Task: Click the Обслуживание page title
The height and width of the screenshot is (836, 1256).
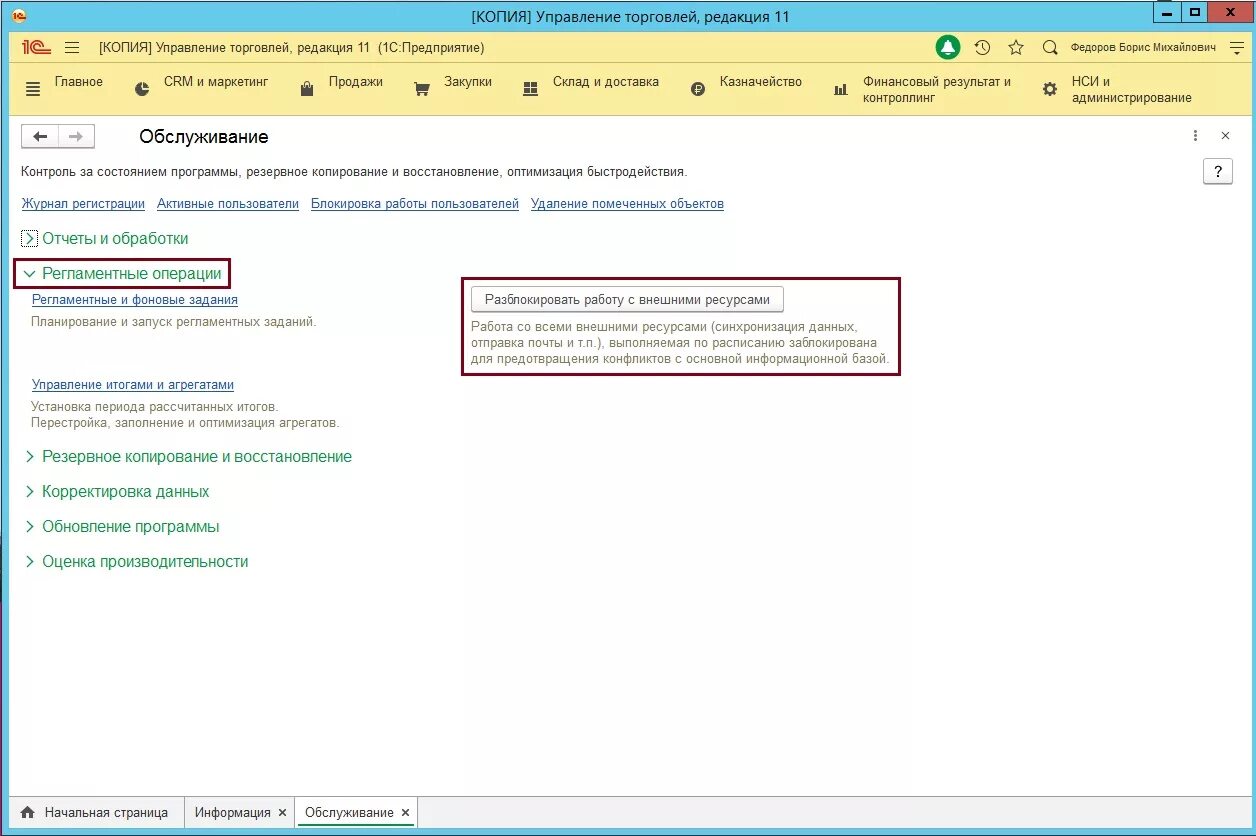Action: point(204,137)
